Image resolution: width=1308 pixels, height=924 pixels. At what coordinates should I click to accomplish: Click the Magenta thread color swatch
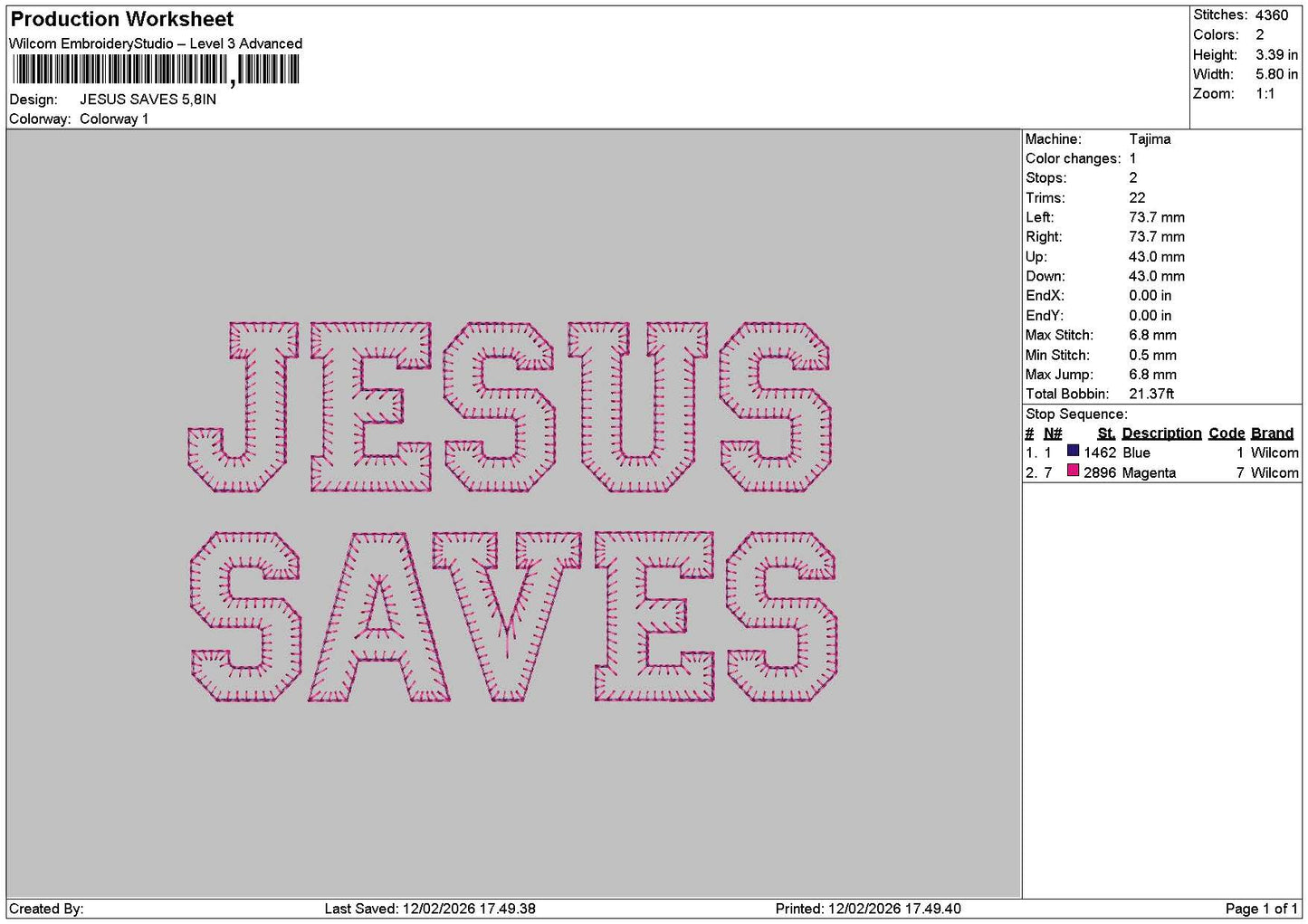click(1073, 471)
